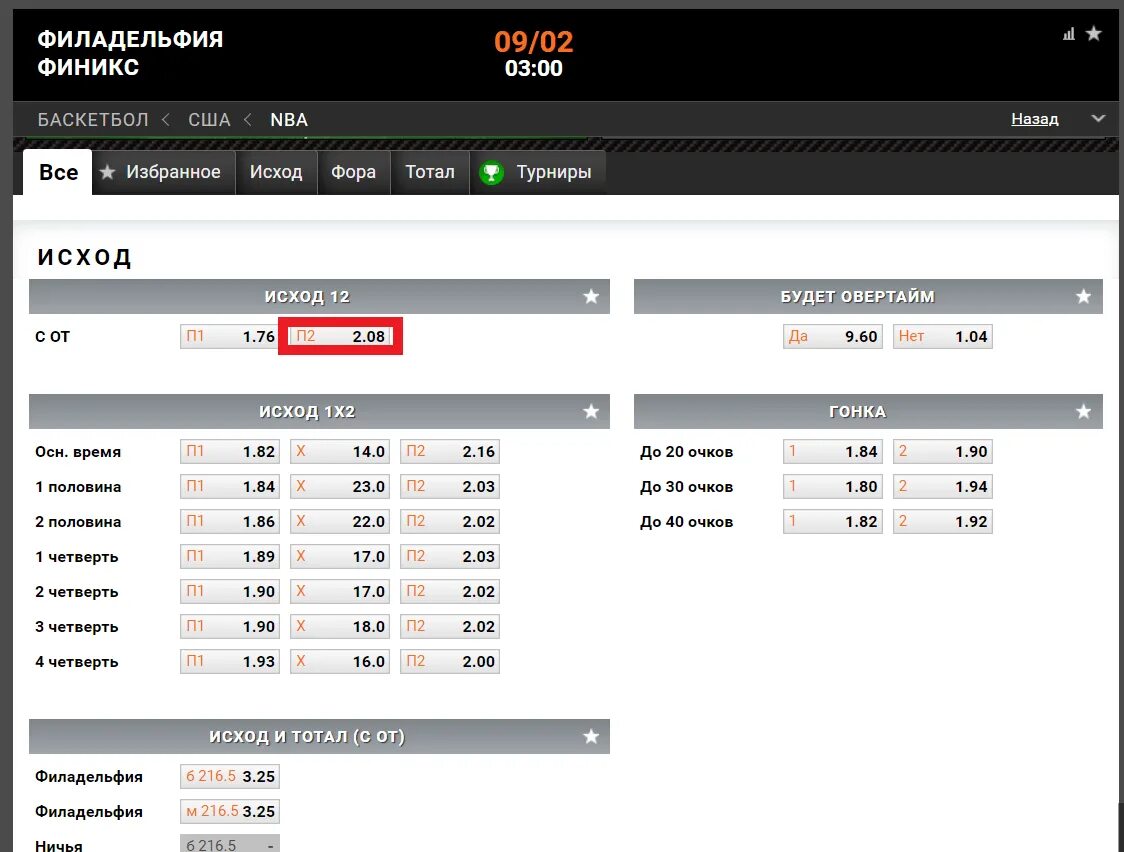The image size is (1124, 852).
Task: Pick П1 1.90 for 2 четверть
Action: (x=229, y=592)
